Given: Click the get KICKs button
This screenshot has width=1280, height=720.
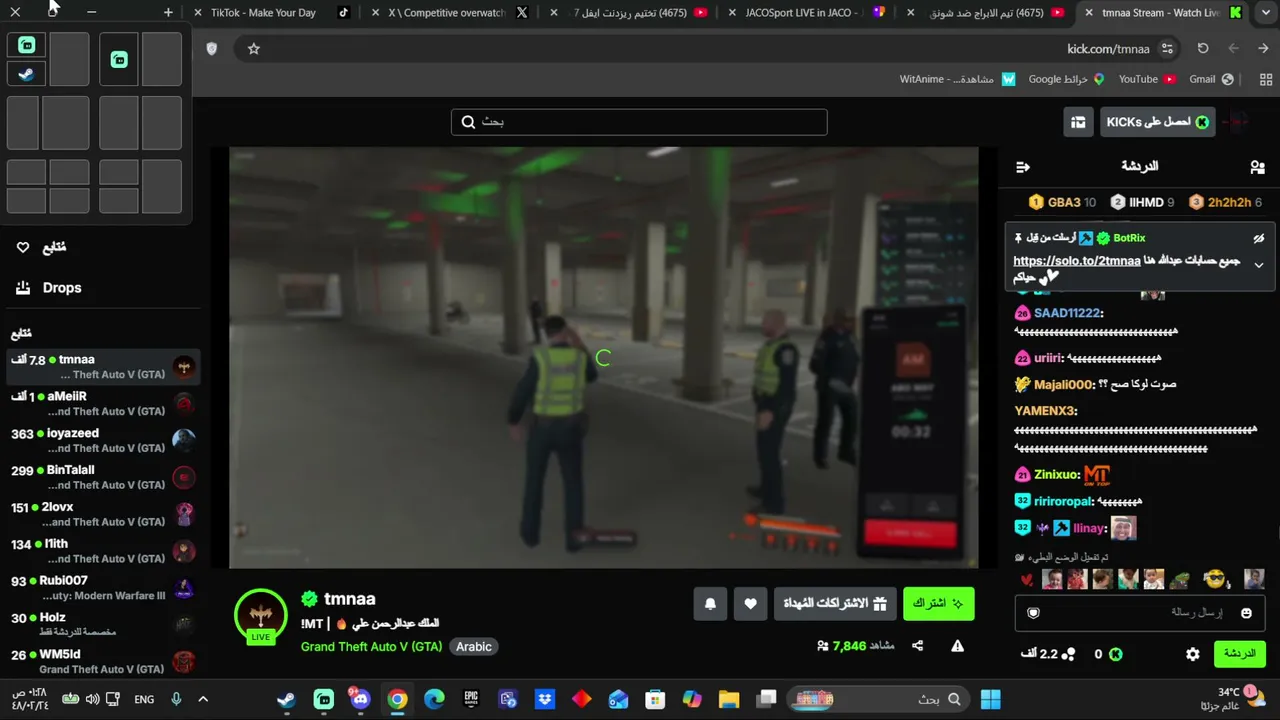Looking at the screenshot, I should (1157, 122).
